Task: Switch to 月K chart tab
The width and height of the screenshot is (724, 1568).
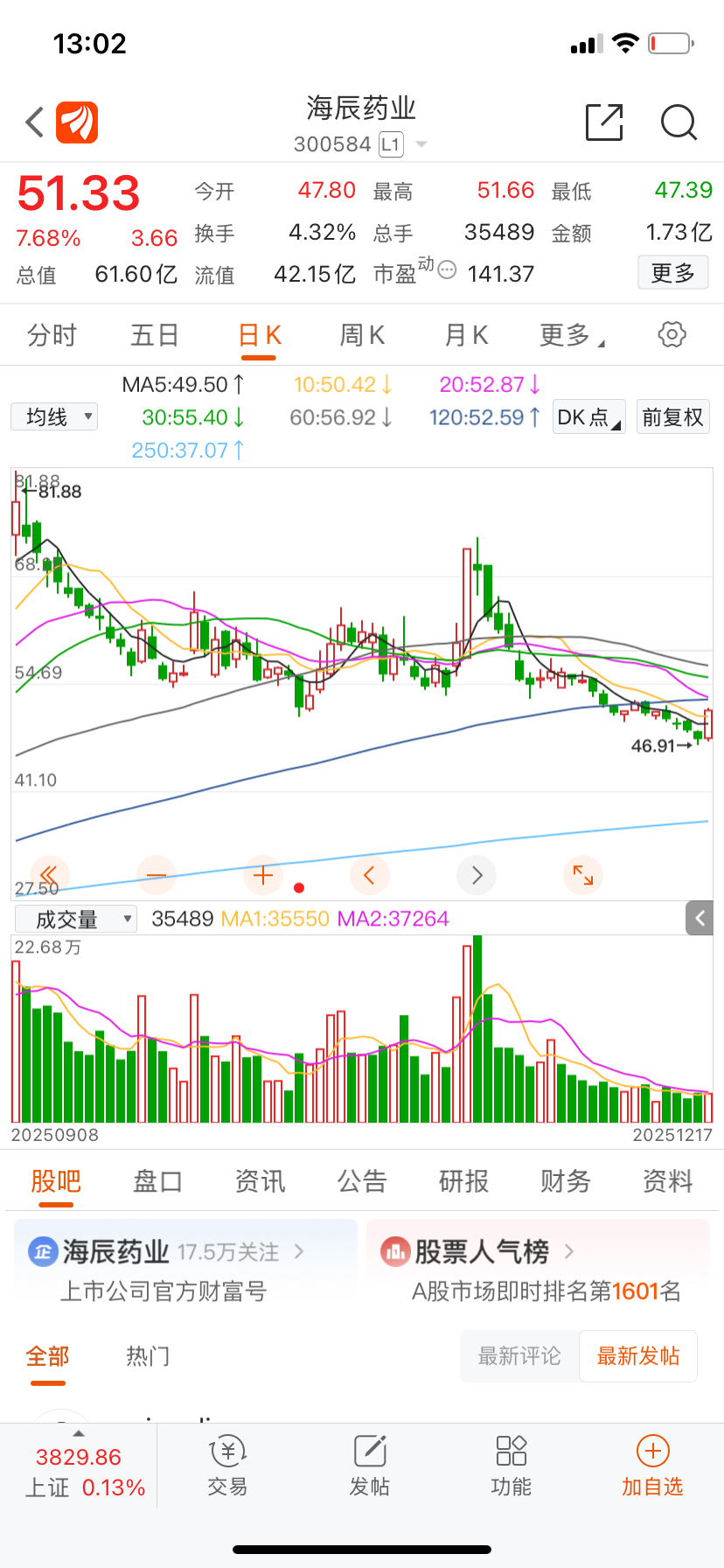Action: (466, 334)
